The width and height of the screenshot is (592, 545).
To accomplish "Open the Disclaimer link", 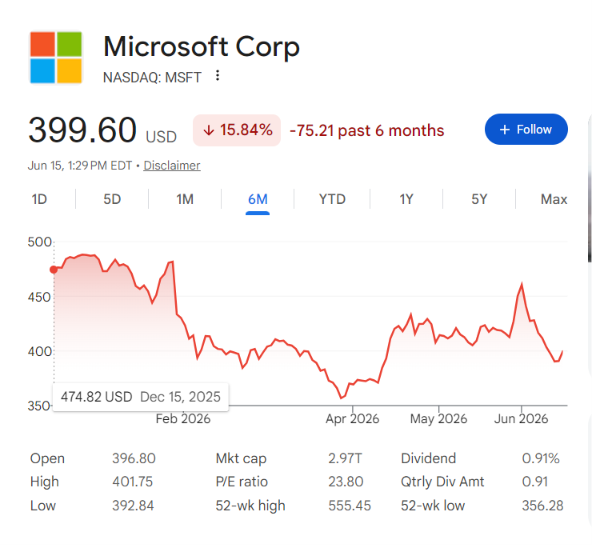I will pyautogui.click(x=172, y=166).
